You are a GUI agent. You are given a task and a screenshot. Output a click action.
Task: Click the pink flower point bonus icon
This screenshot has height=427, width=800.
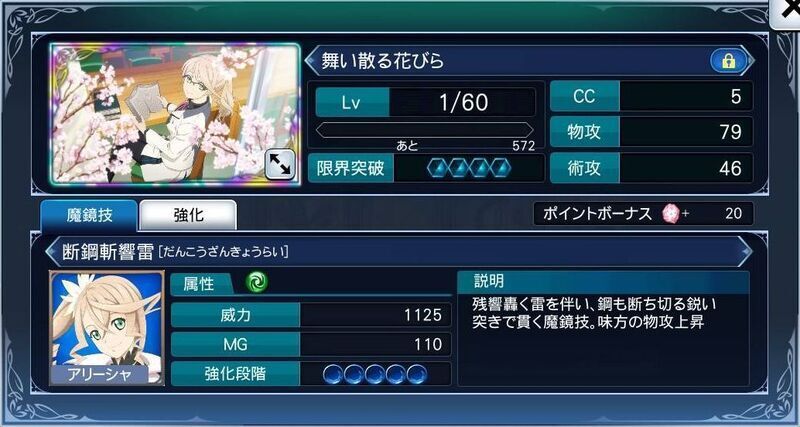pyautogui.click(x=670, y=213)
